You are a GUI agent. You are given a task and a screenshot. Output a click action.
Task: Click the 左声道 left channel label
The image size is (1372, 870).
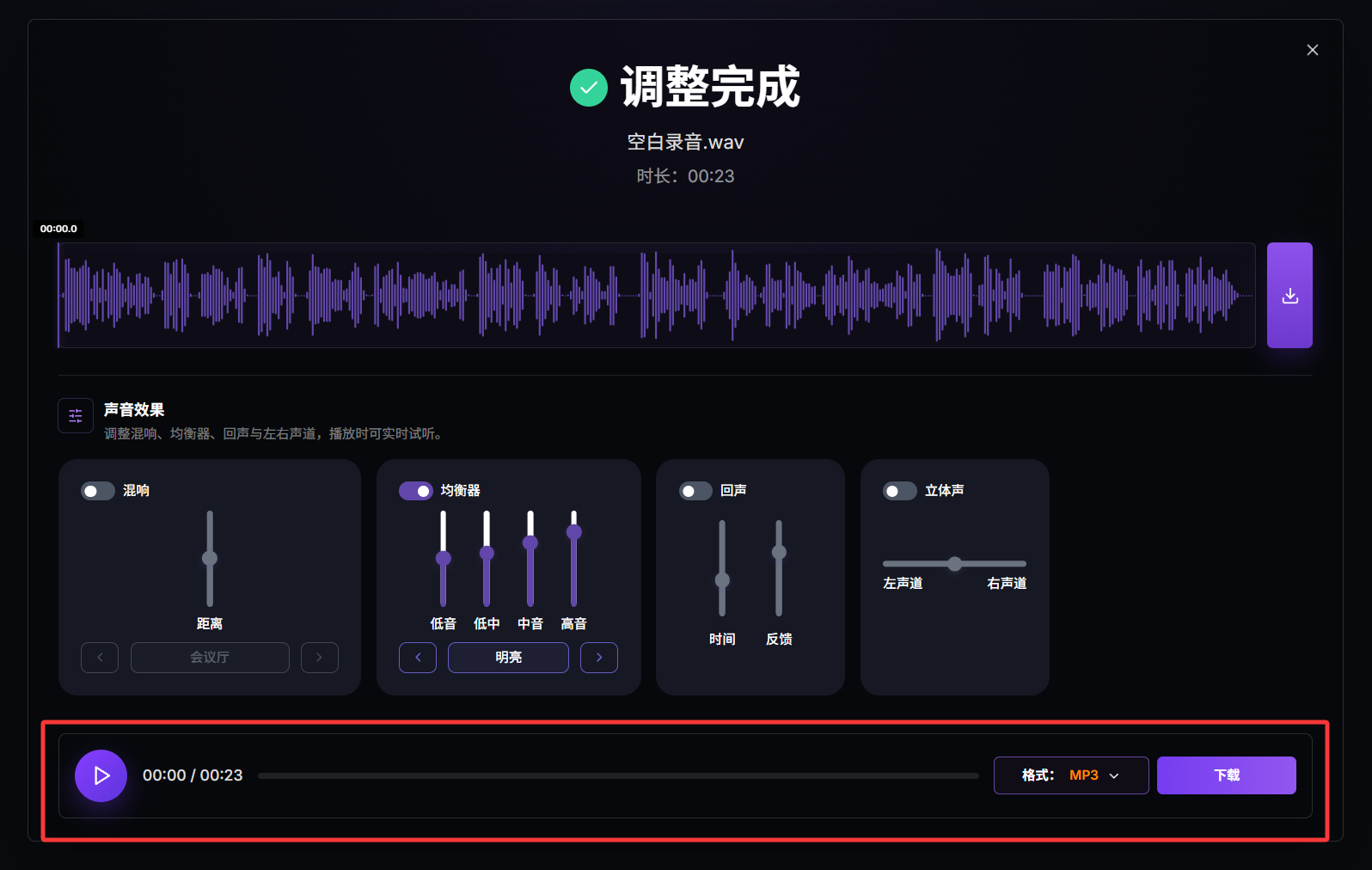pyautogui.click(x=903, y=584)
